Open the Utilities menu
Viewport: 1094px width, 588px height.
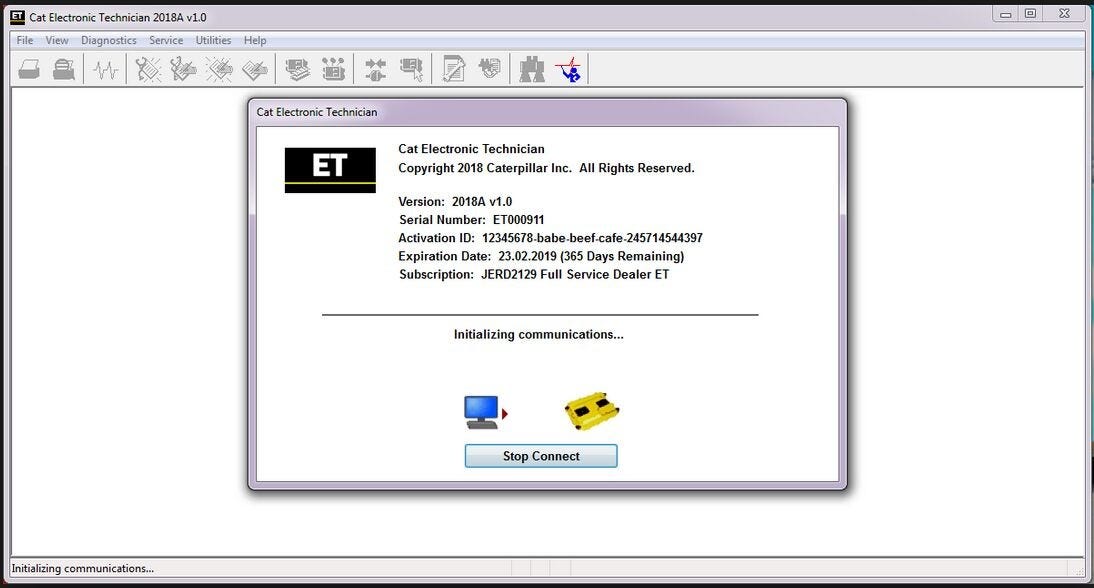213,40
